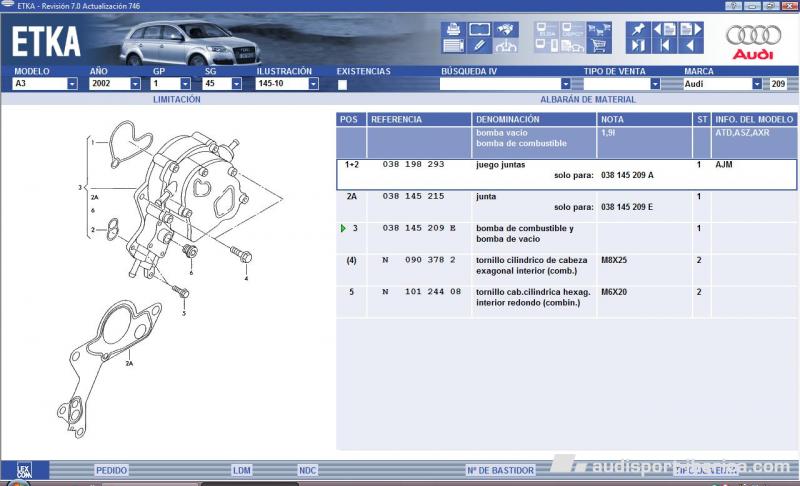This screenshot has width=800, height=486.
Task: Click the greyed monitor-and-phone icon
Action: [546, 46]
